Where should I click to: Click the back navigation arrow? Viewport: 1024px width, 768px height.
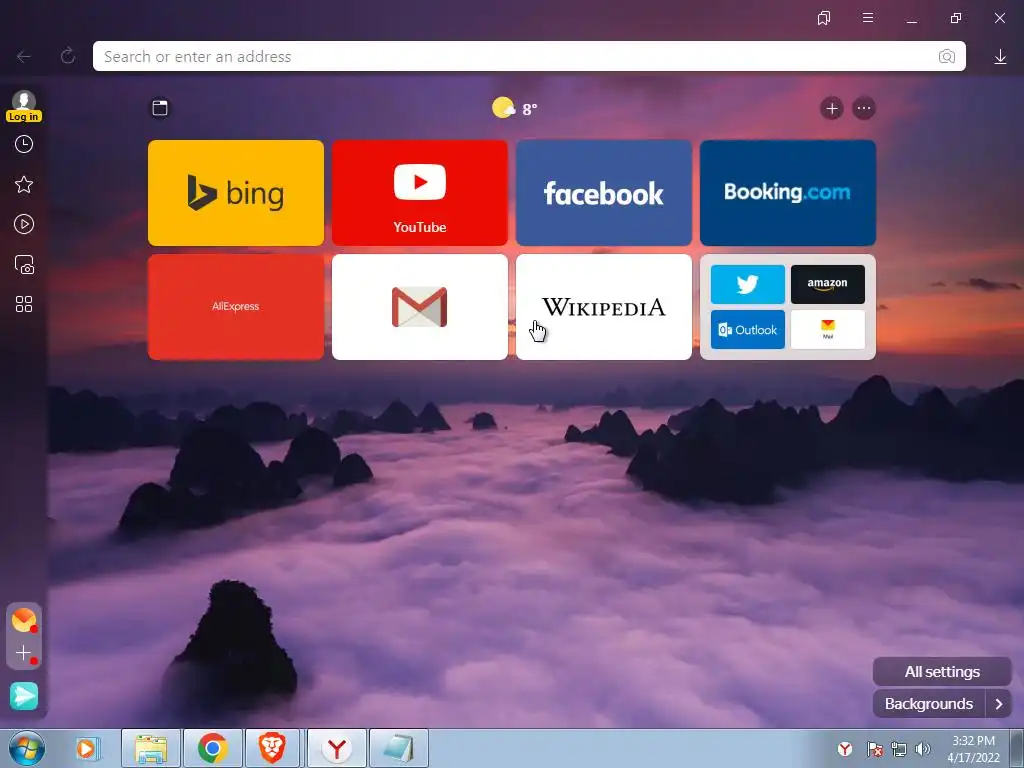click(x=24, y=57)
